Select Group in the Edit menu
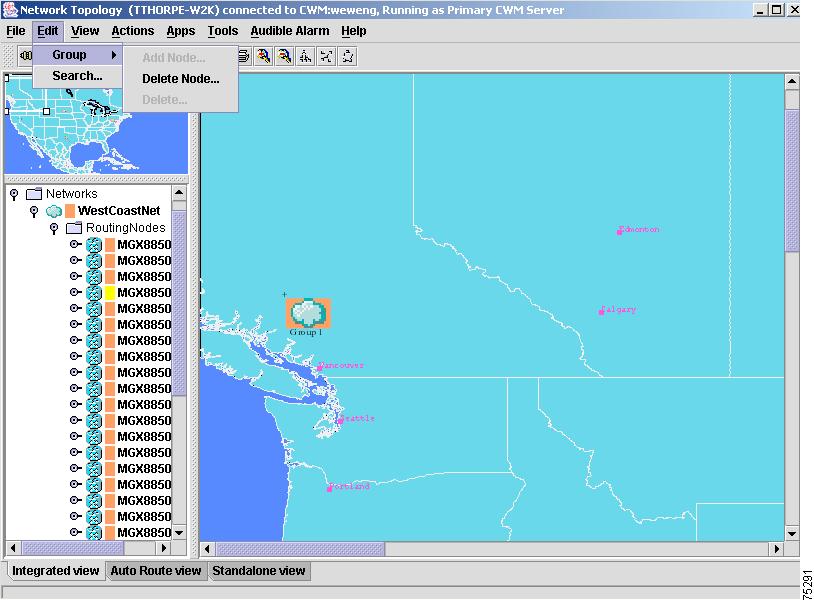The height and width of the screenshot is (600, 814). click(78, 55)
